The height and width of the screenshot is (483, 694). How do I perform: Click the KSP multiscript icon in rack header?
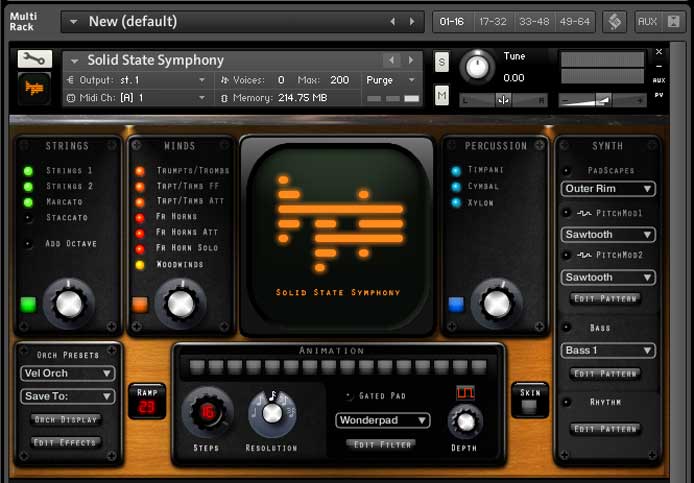click(614, 22)
